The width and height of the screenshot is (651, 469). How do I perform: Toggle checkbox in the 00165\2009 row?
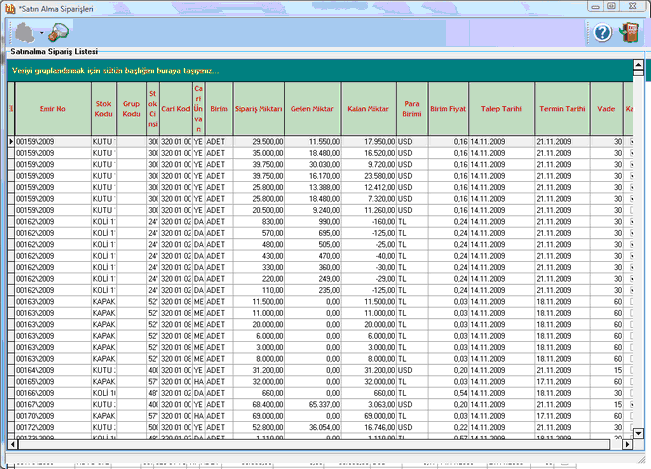click(631, 381)
